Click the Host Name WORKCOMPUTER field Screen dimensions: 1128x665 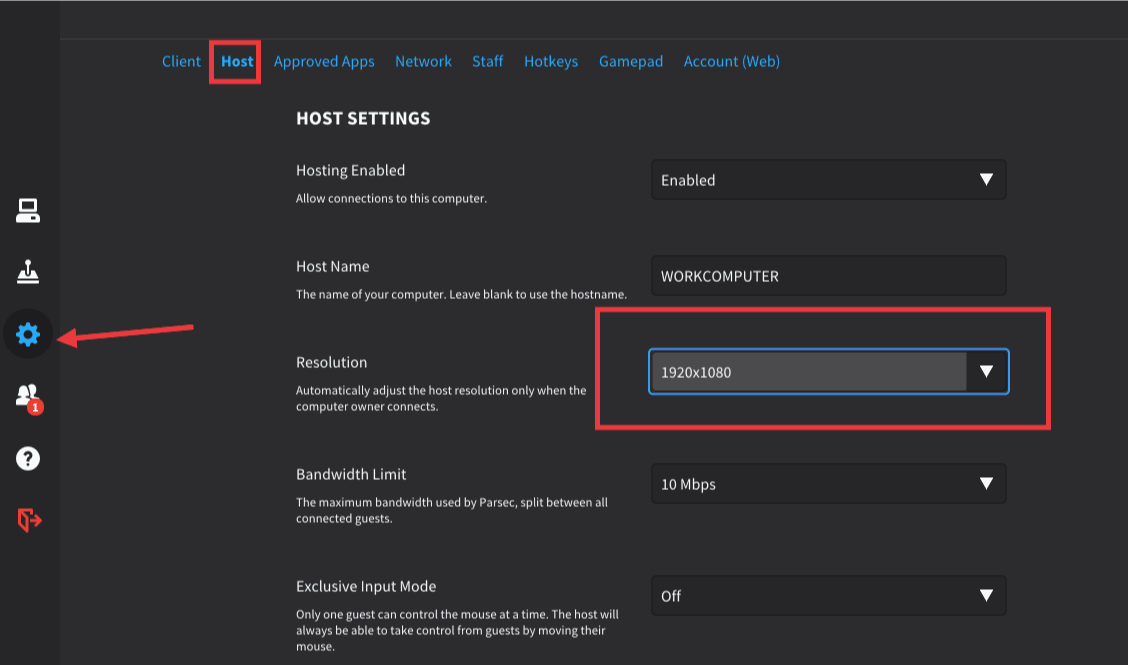[x=829, y=276]
